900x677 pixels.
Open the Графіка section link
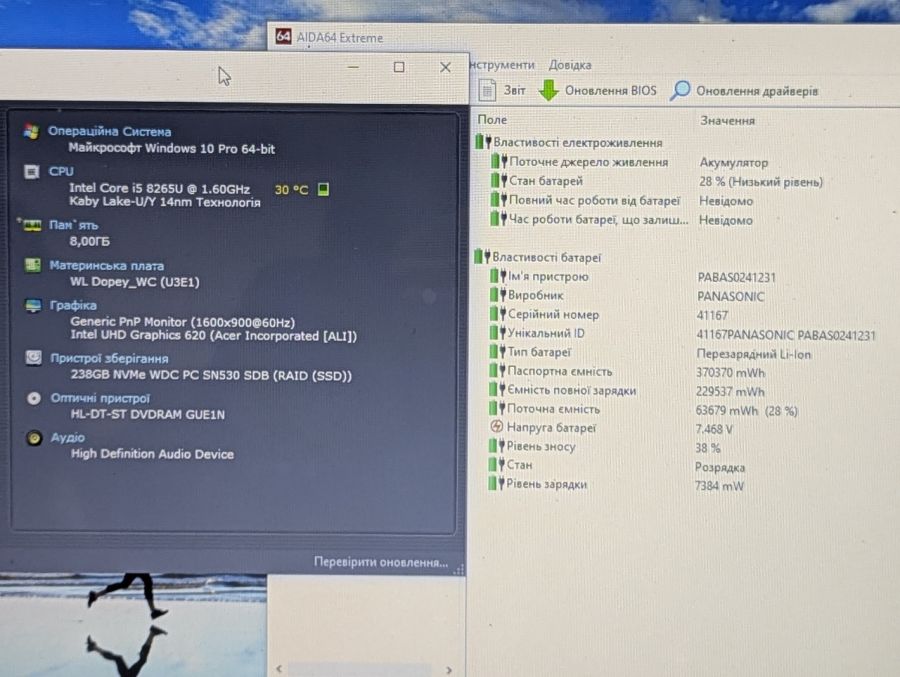coord(73,305)
